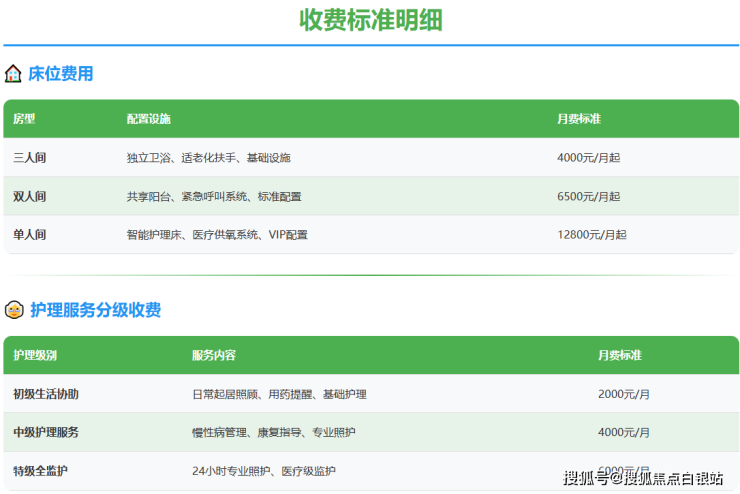Image resolution: width=740 pixels, height=494 pixels.
Task: Click the house icon beside 床位费用
Action: pyautogui.click(x=13, y=73)
